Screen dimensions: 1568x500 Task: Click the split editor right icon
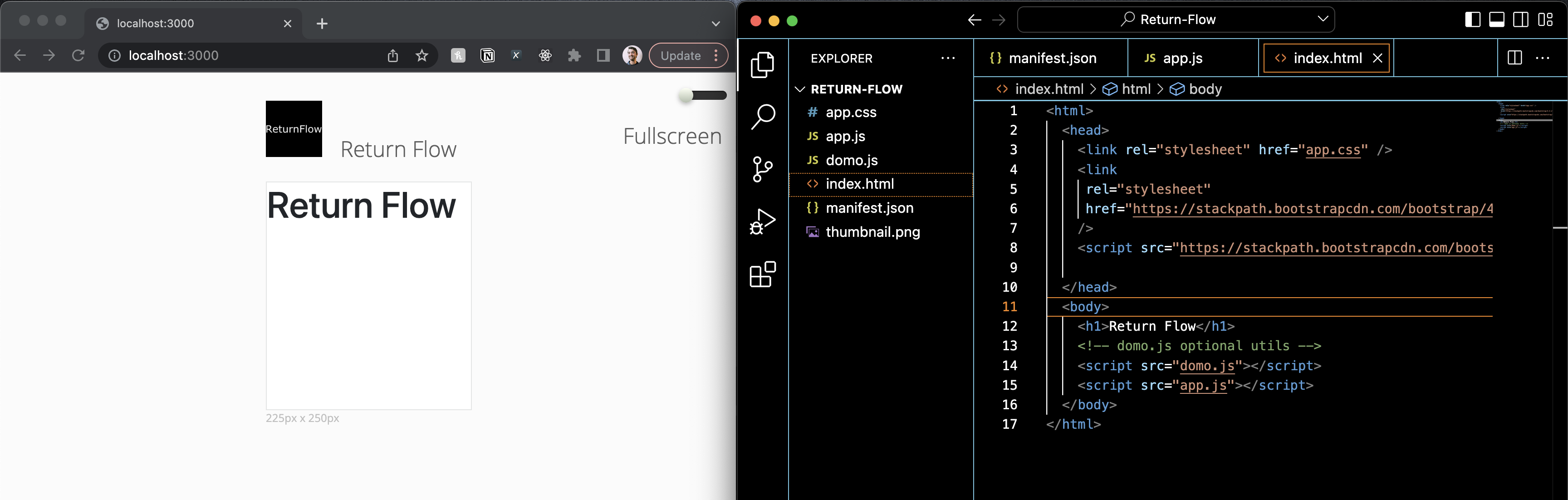click(x=1514, y=58)
